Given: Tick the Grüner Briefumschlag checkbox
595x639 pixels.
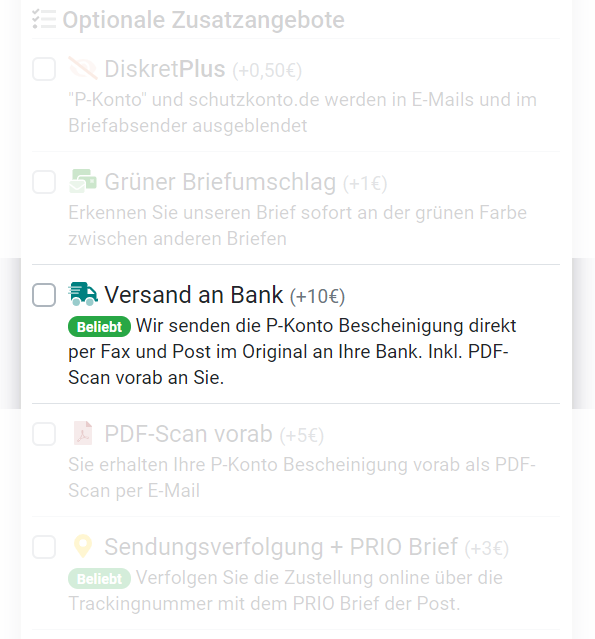Looking at the screenshot, I should 44,181.
